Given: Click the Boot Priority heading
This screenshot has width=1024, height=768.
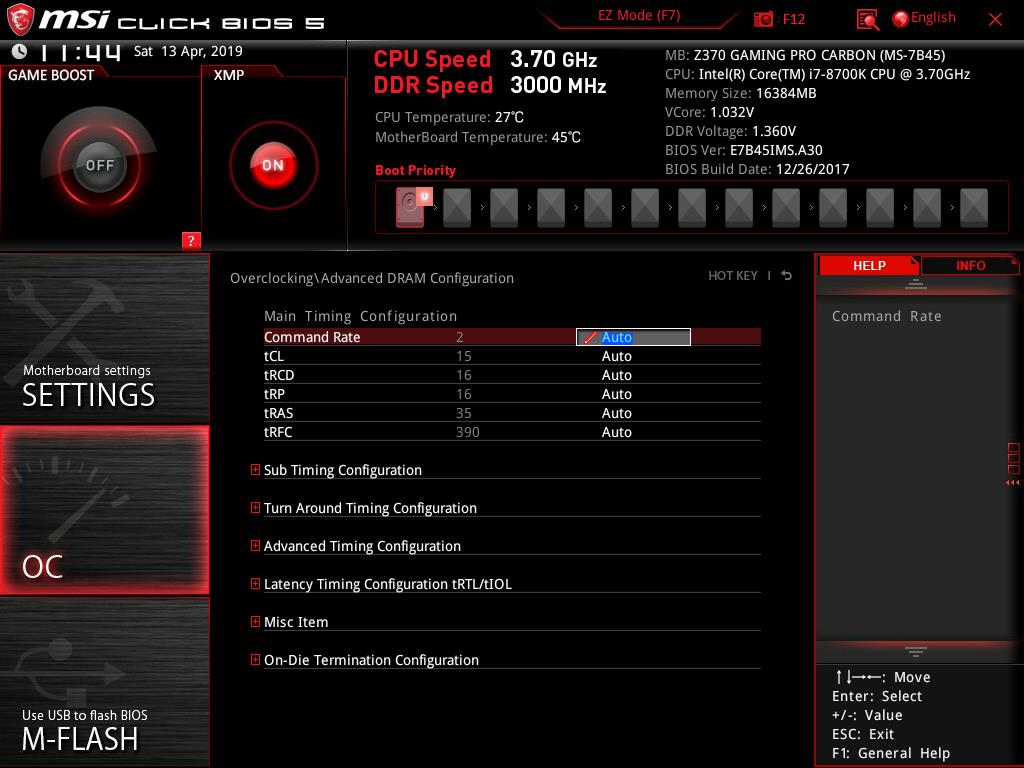Looking at the screenshot, I should pyautogui.click(x=415, y=170).
